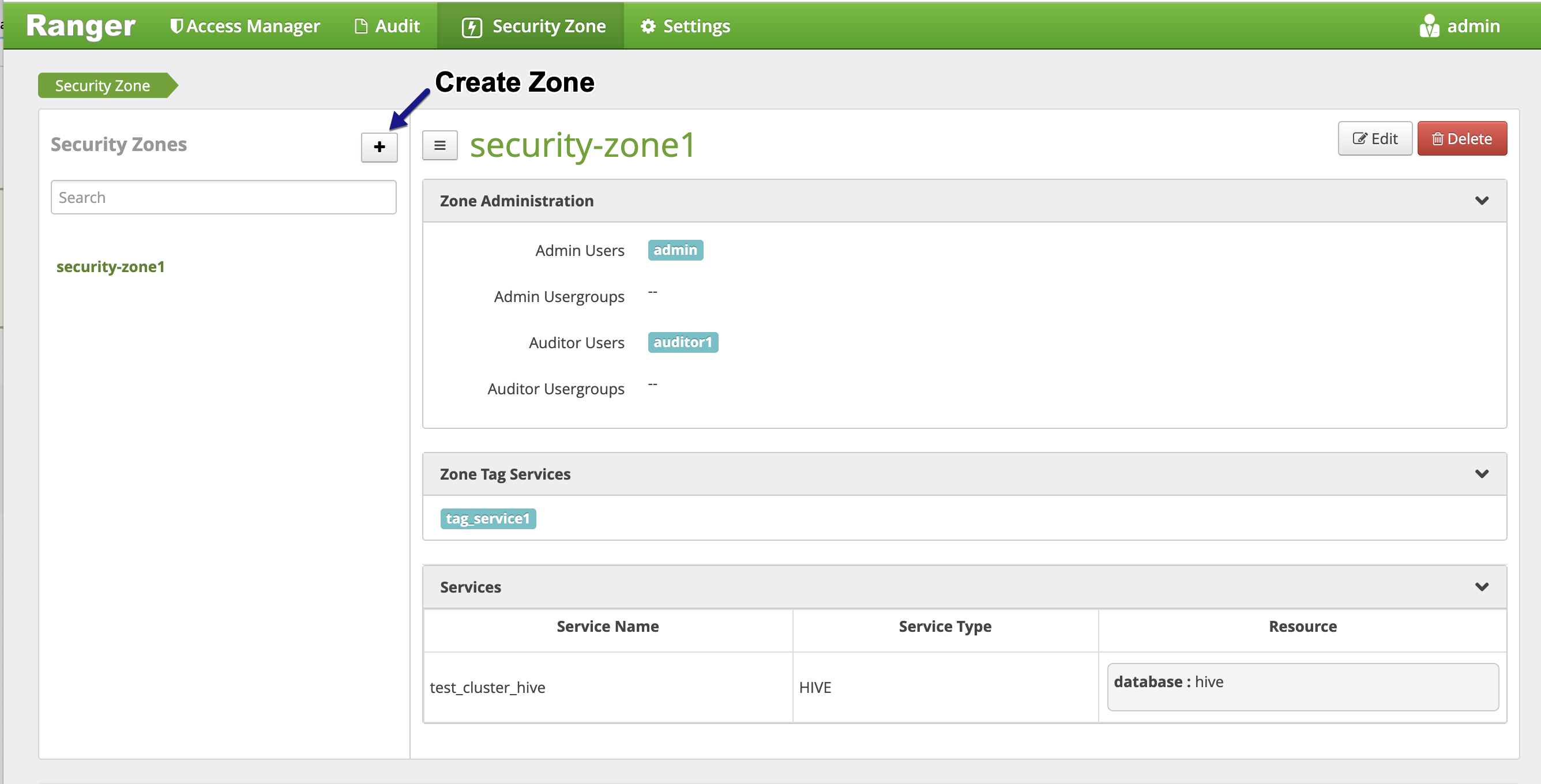Open the Access Manager menu
Screen dimensions: 1541x784
(x=245, y=27)
